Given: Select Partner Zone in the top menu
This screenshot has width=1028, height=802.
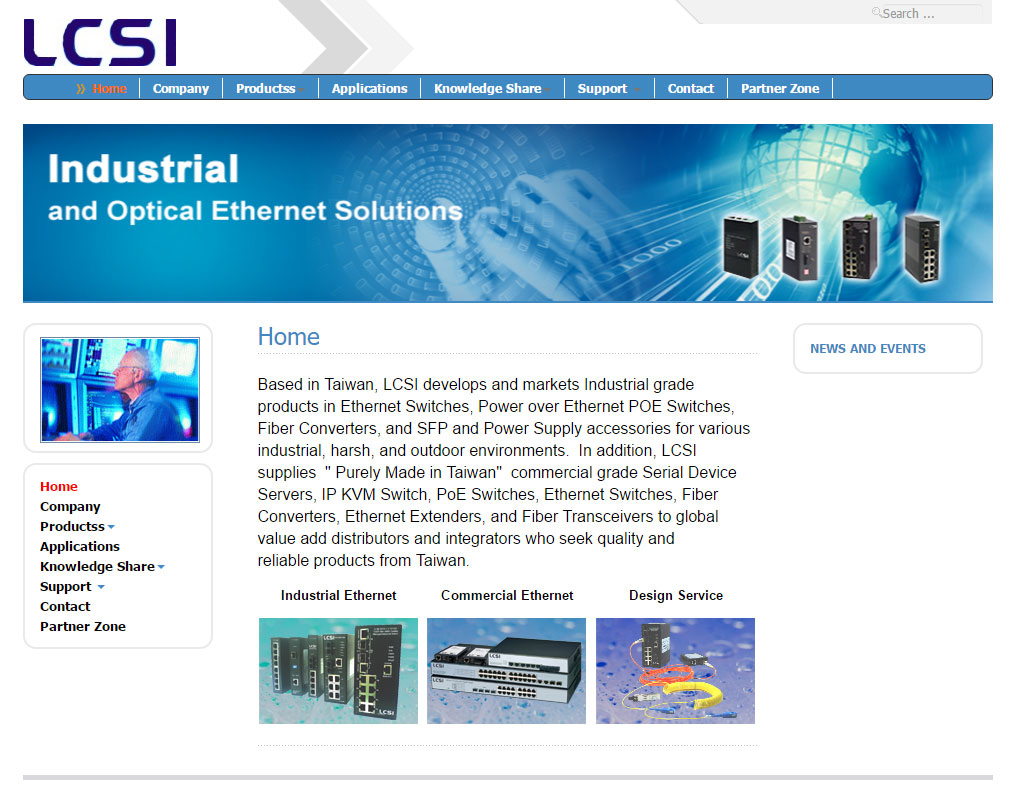Looking at the screenshot, I should [x=779, y=88].
